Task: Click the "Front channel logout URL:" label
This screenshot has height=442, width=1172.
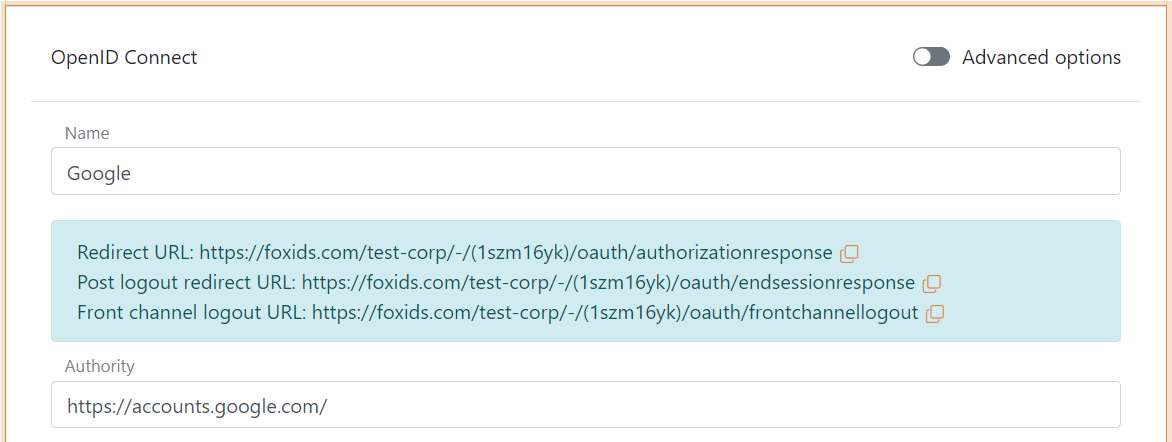Action: click(191, 312)
